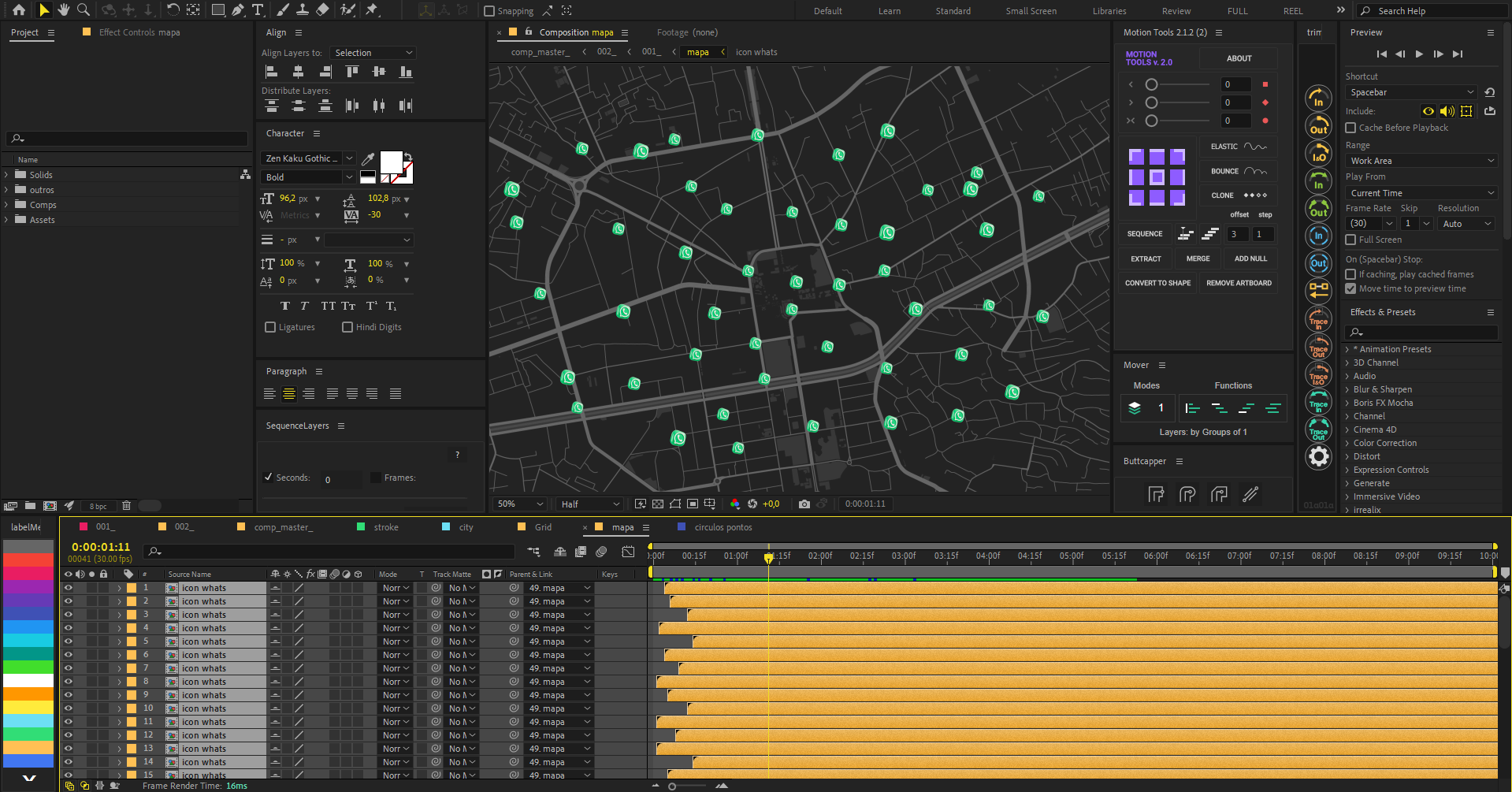Select the Type tool

[258, 10]
